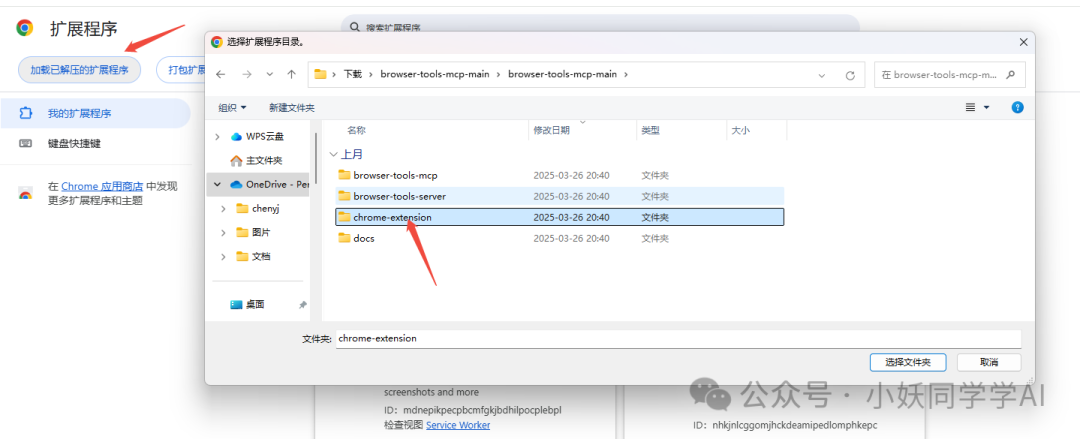Open 我的扩展程序 in the Chrome sidebar
This screenshot has height=439, width=1080.
pyautogui.click(x=95, y=113)
